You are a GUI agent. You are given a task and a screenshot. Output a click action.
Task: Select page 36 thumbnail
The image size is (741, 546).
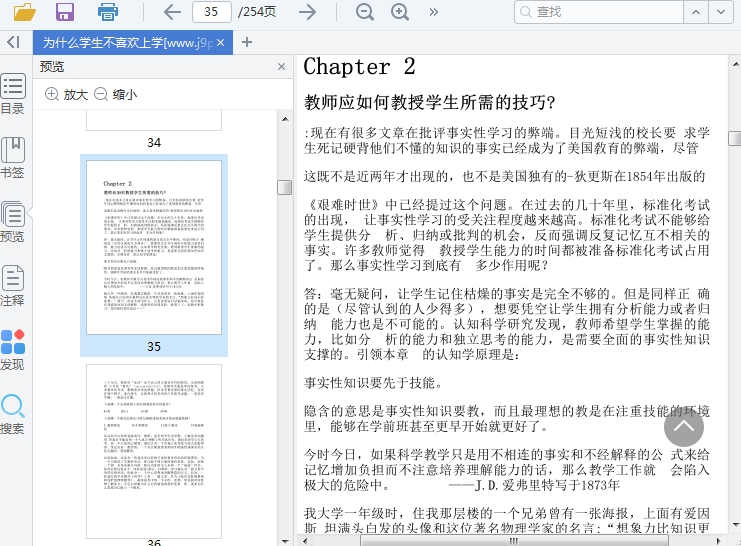click(x=154, y=451)
